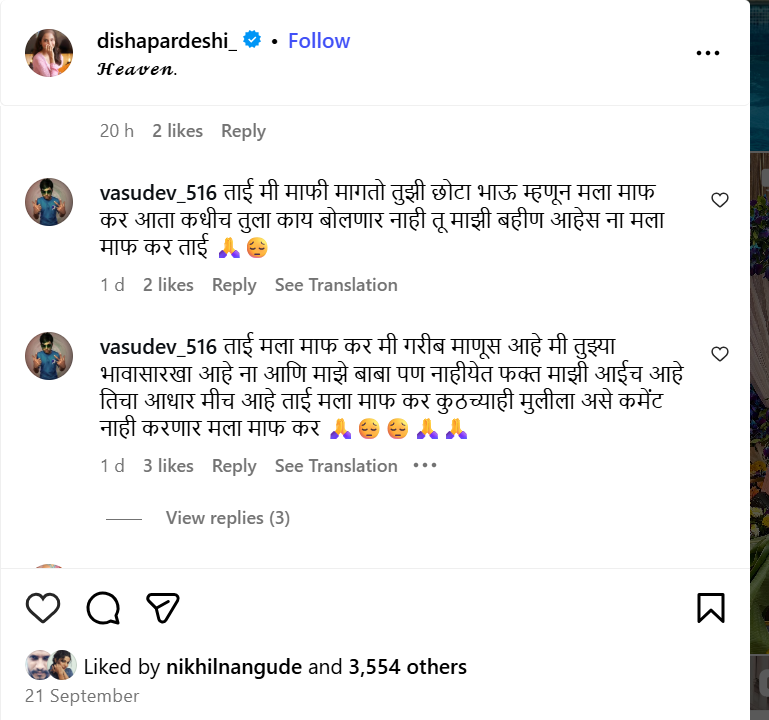
Task: Open post options three-dot menu
Action: (708, 53)
